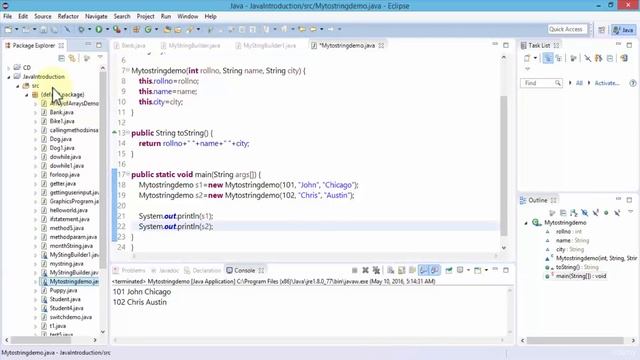Open the Source menu
This screenshot has width=640, height=360.
click(43, 16)
